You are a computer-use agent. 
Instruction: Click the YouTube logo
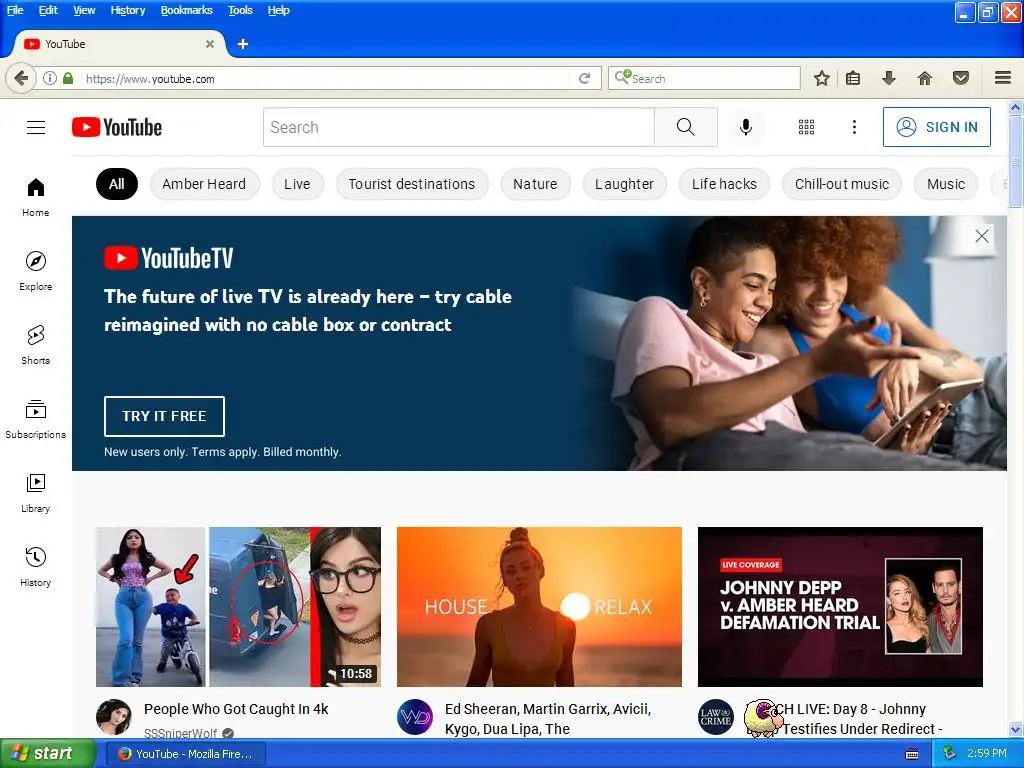click(x=117, y=127)
